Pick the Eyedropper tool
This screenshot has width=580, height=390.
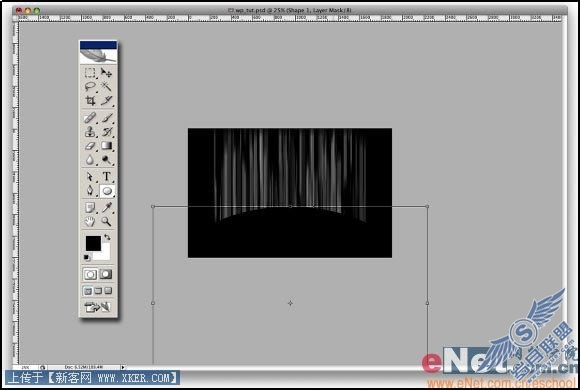pyautogui.click(x=107, y=207)
